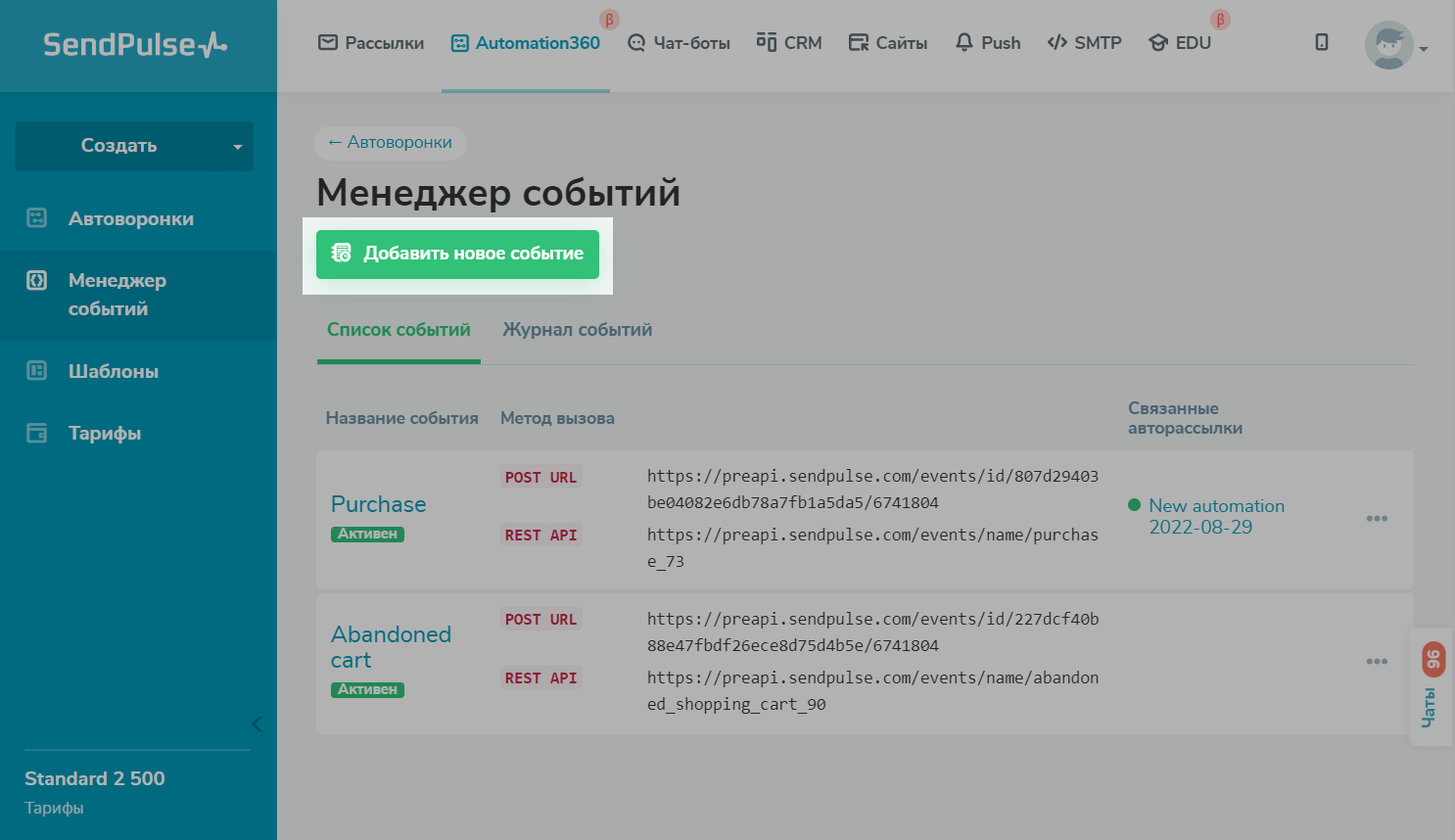Click the Abandoned cart POST URL label

tap(540, 620)
